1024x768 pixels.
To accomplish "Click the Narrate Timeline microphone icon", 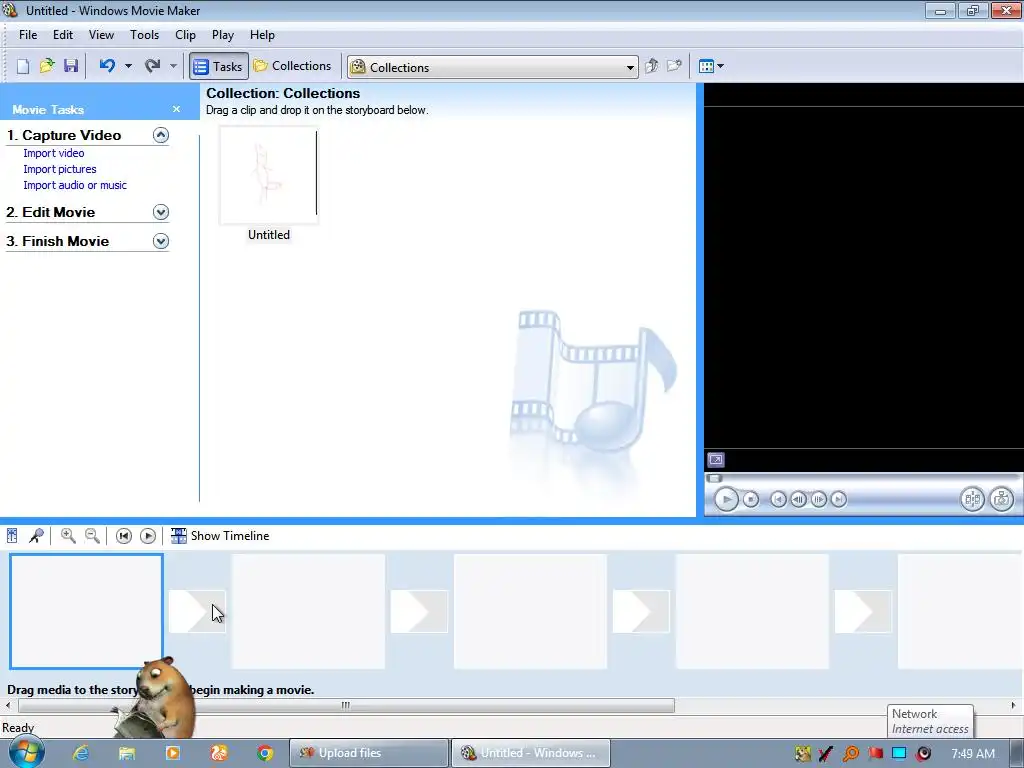I will point(36,536).
